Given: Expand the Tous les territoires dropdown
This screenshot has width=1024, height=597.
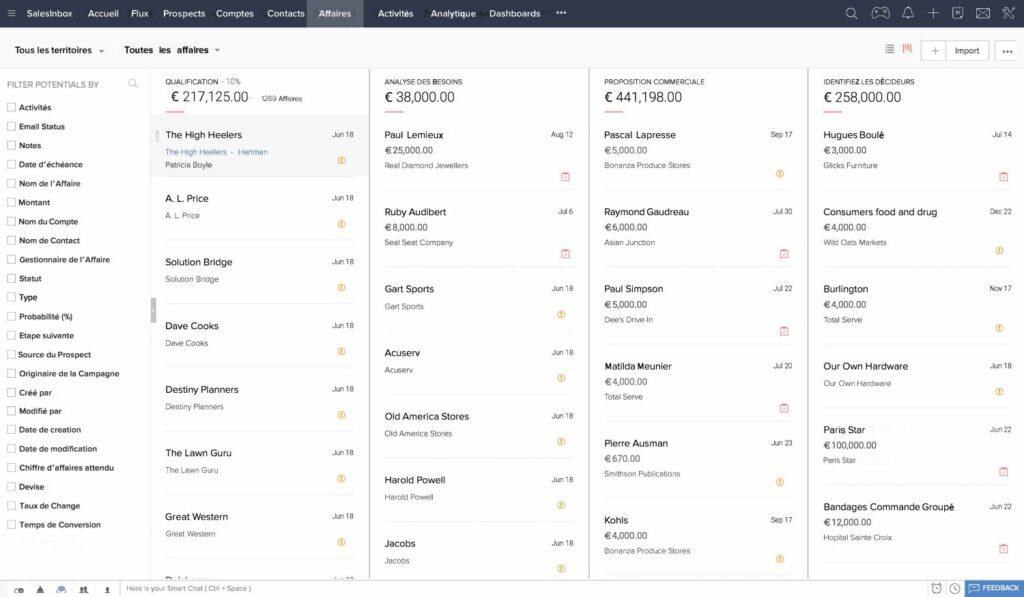Looking at the screenshot, I should (60, 50).
